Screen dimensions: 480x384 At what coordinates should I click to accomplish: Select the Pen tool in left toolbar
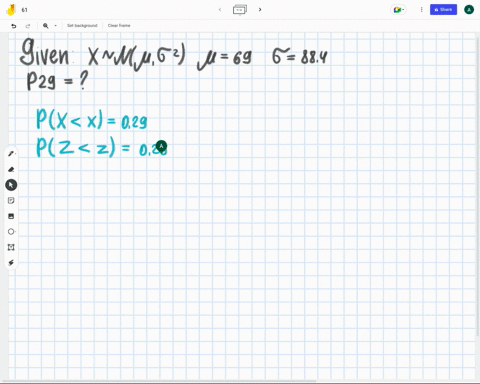pyautogui.click(x=11, y=154)
